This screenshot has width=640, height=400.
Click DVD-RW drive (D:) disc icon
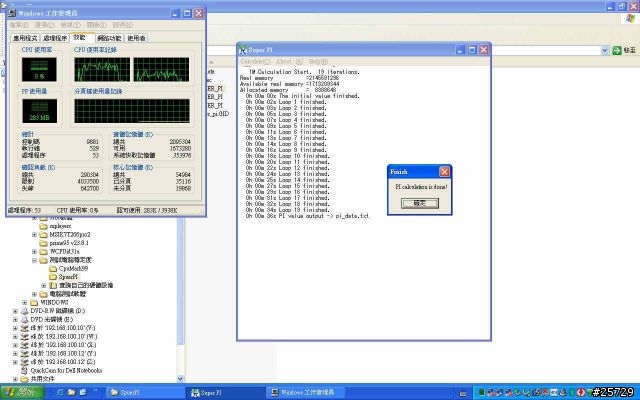point(25,311)
